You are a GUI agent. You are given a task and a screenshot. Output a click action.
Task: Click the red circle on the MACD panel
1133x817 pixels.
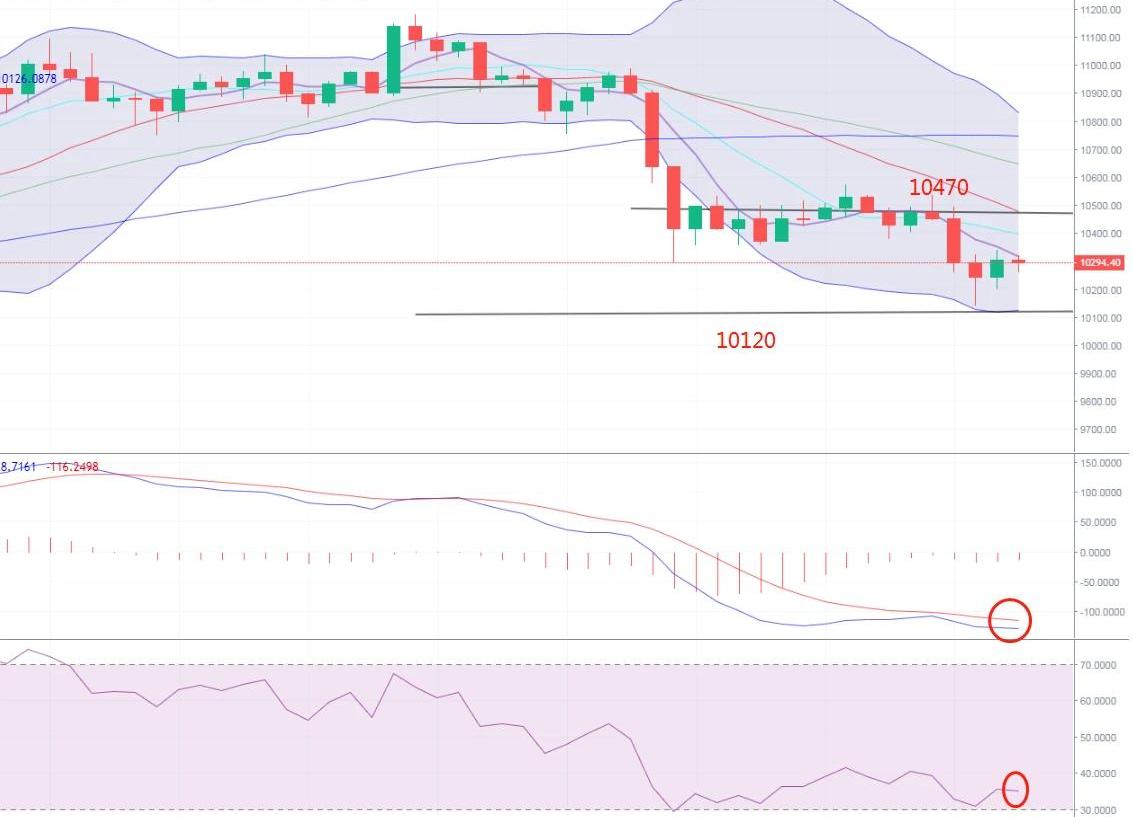pos(1009,620)
